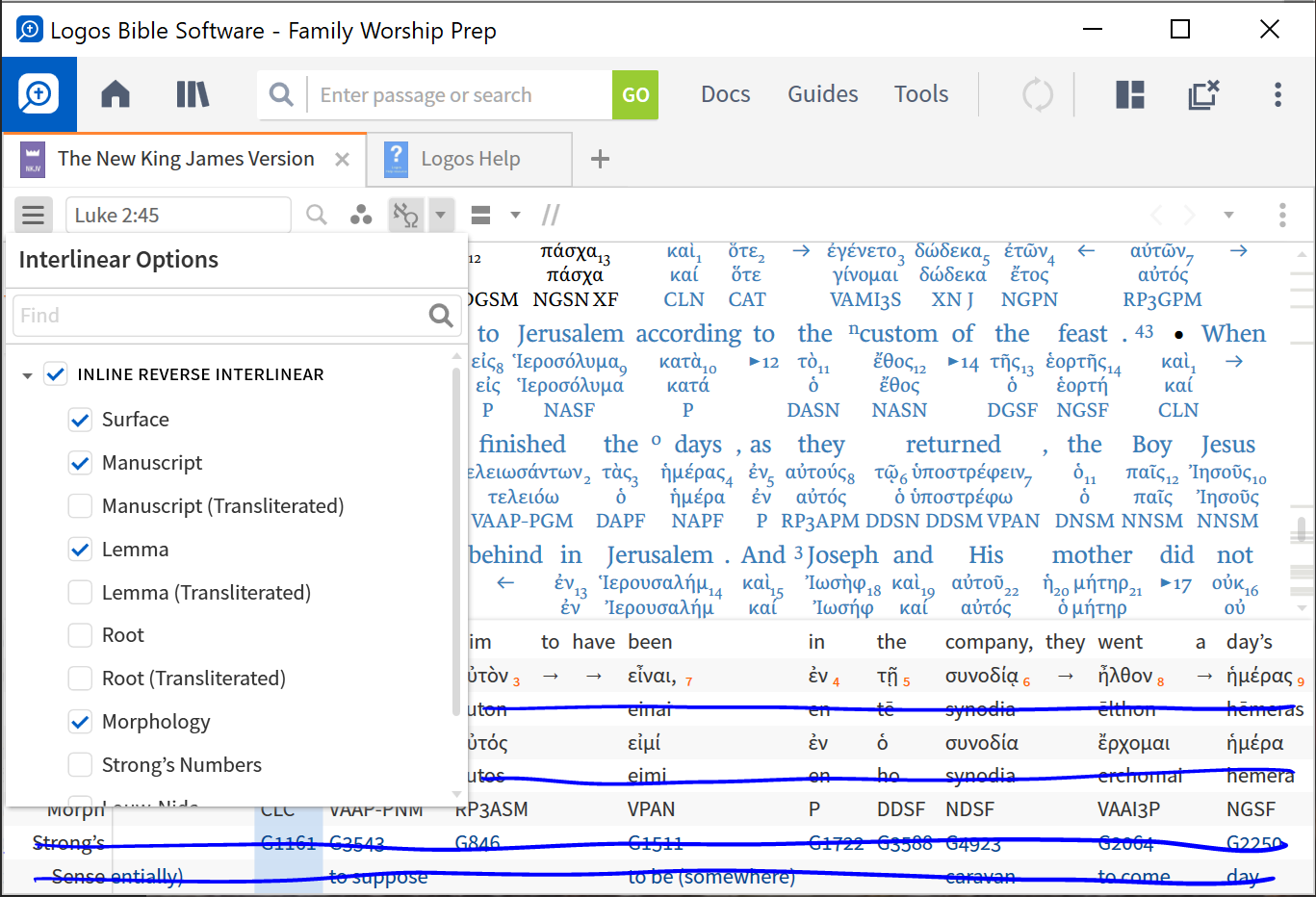Enable Strong's Numbers checkbox
Image resolution: width=1316 pixels, height=897 pixels.
(81, 765)
